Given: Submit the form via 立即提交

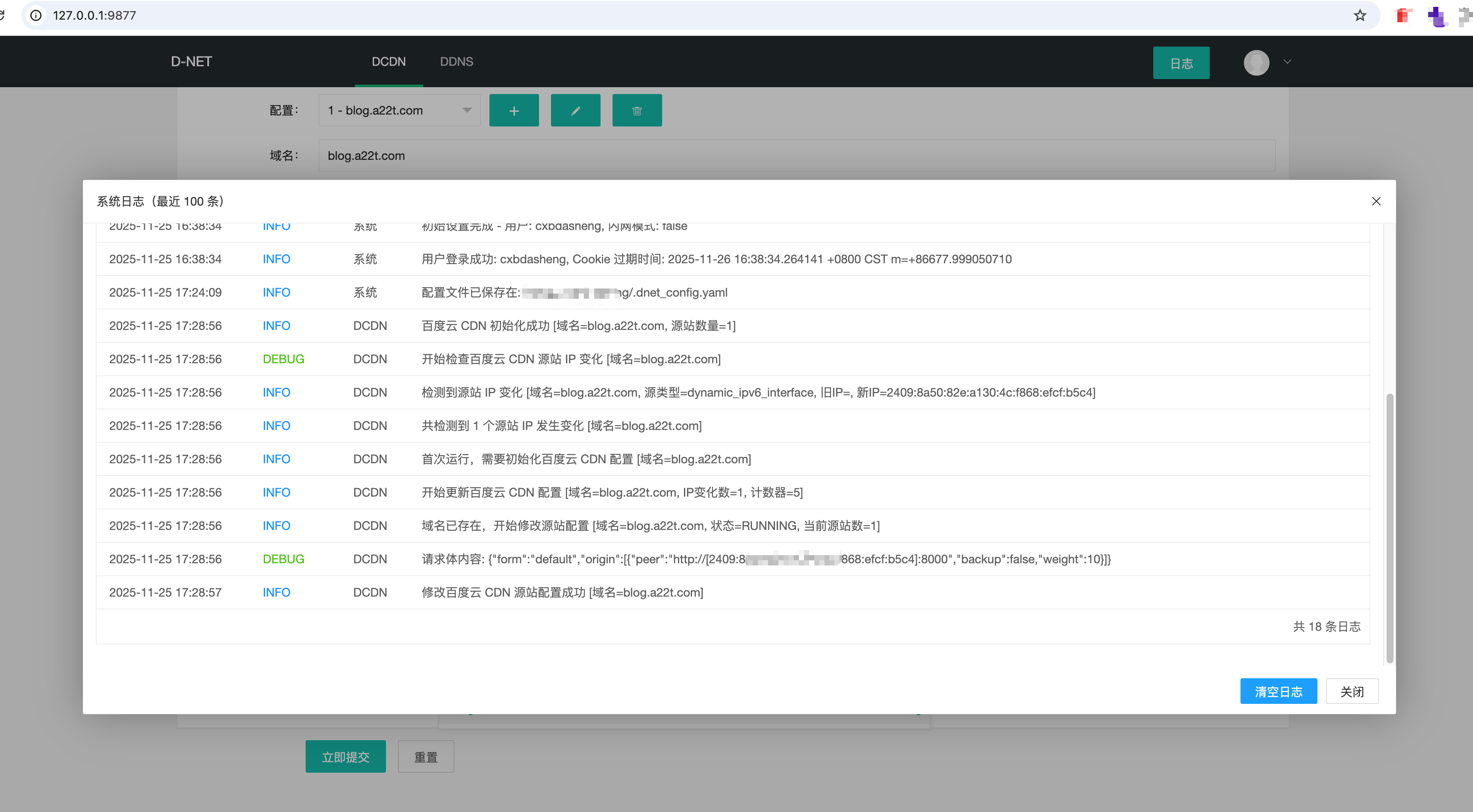Looking at the screenshot, I should click(345, 756).
